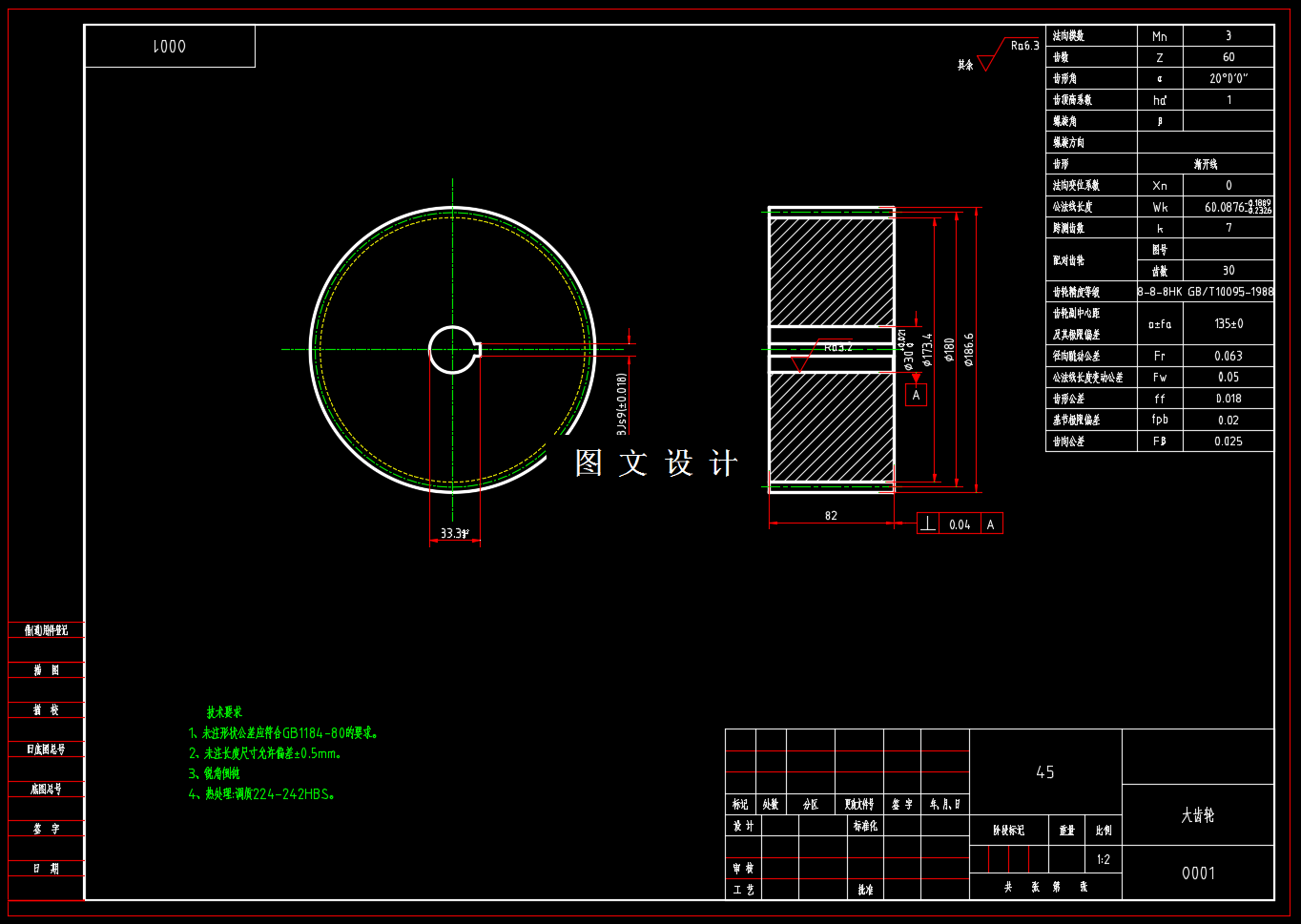This screenshot has width=1301, height=924.
Task: Click the "Wk" symbol cell
Action: tap(1160, 207)
